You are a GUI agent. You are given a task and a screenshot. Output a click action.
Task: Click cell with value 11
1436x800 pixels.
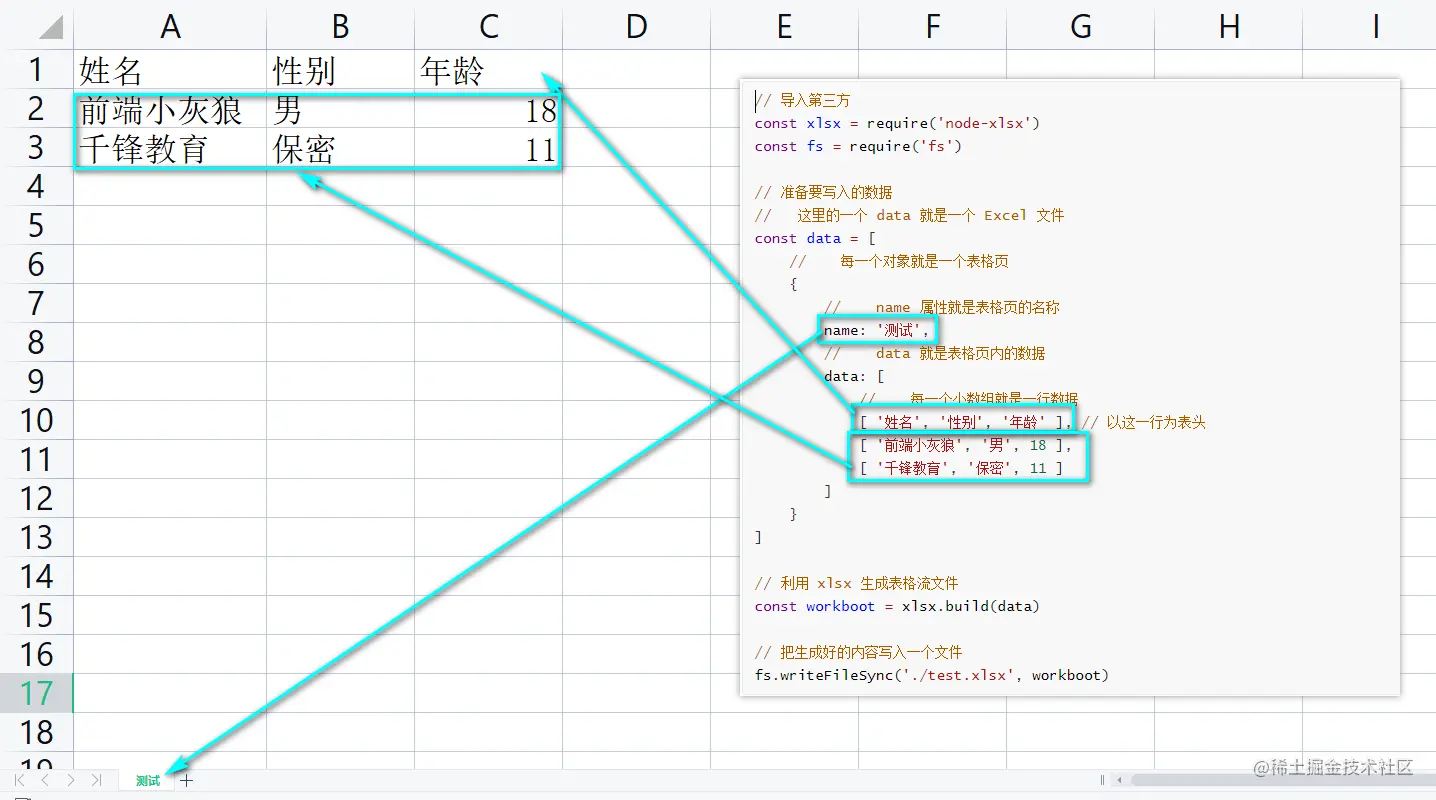488,148
